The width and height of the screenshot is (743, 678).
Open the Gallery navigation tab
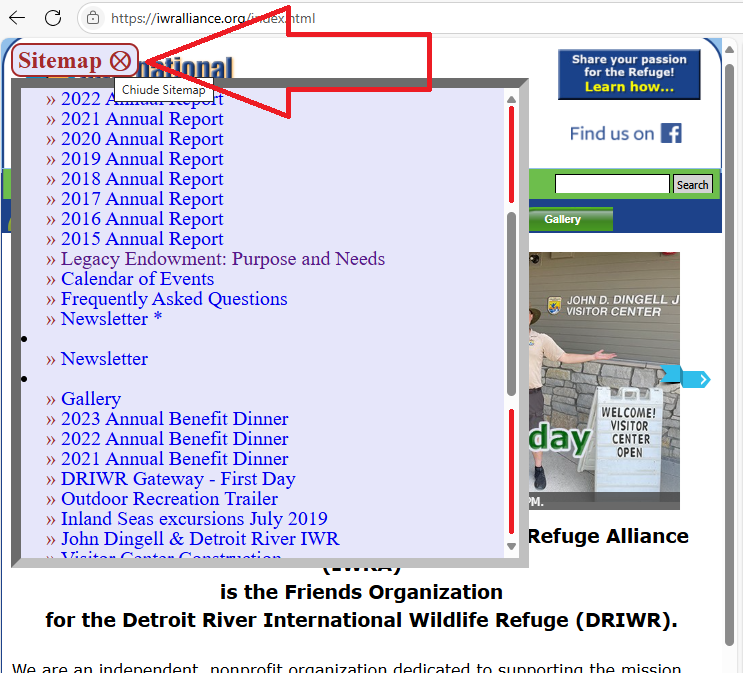click(x=570, y=219)
